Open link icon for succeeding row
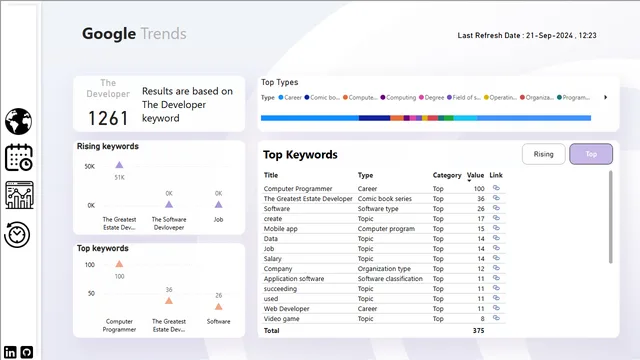640x360 pixels. click(496, 288)
